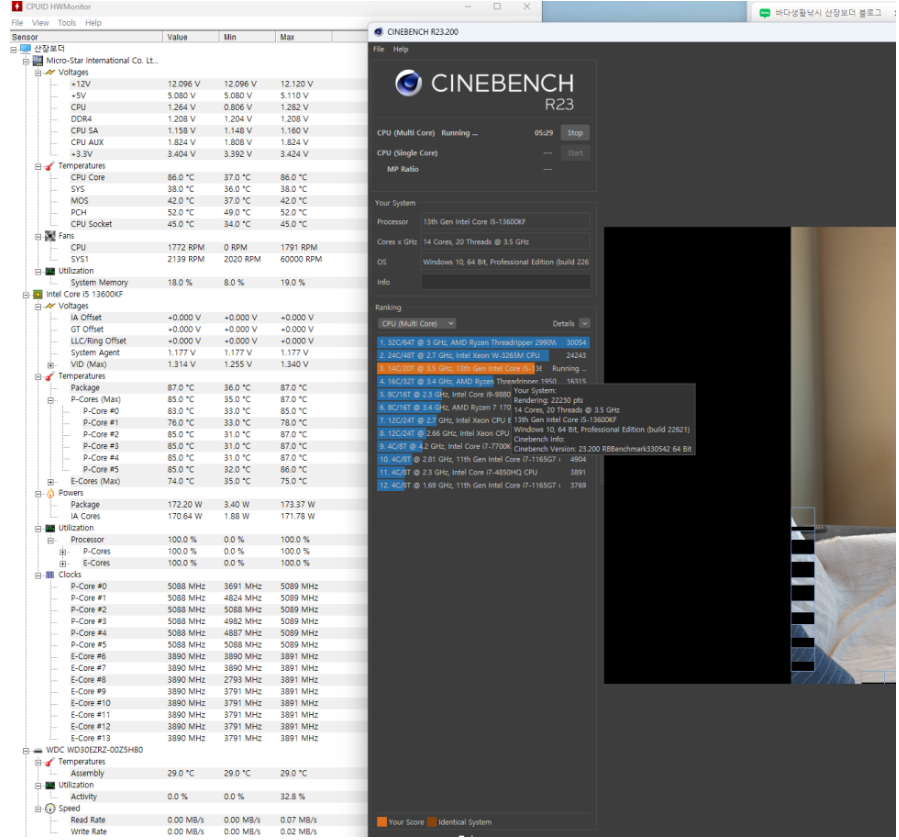Screen dimensions: 899x840
Task: Click the Intel Core i5 CPU icon
Action: click(x=38, y=295)
